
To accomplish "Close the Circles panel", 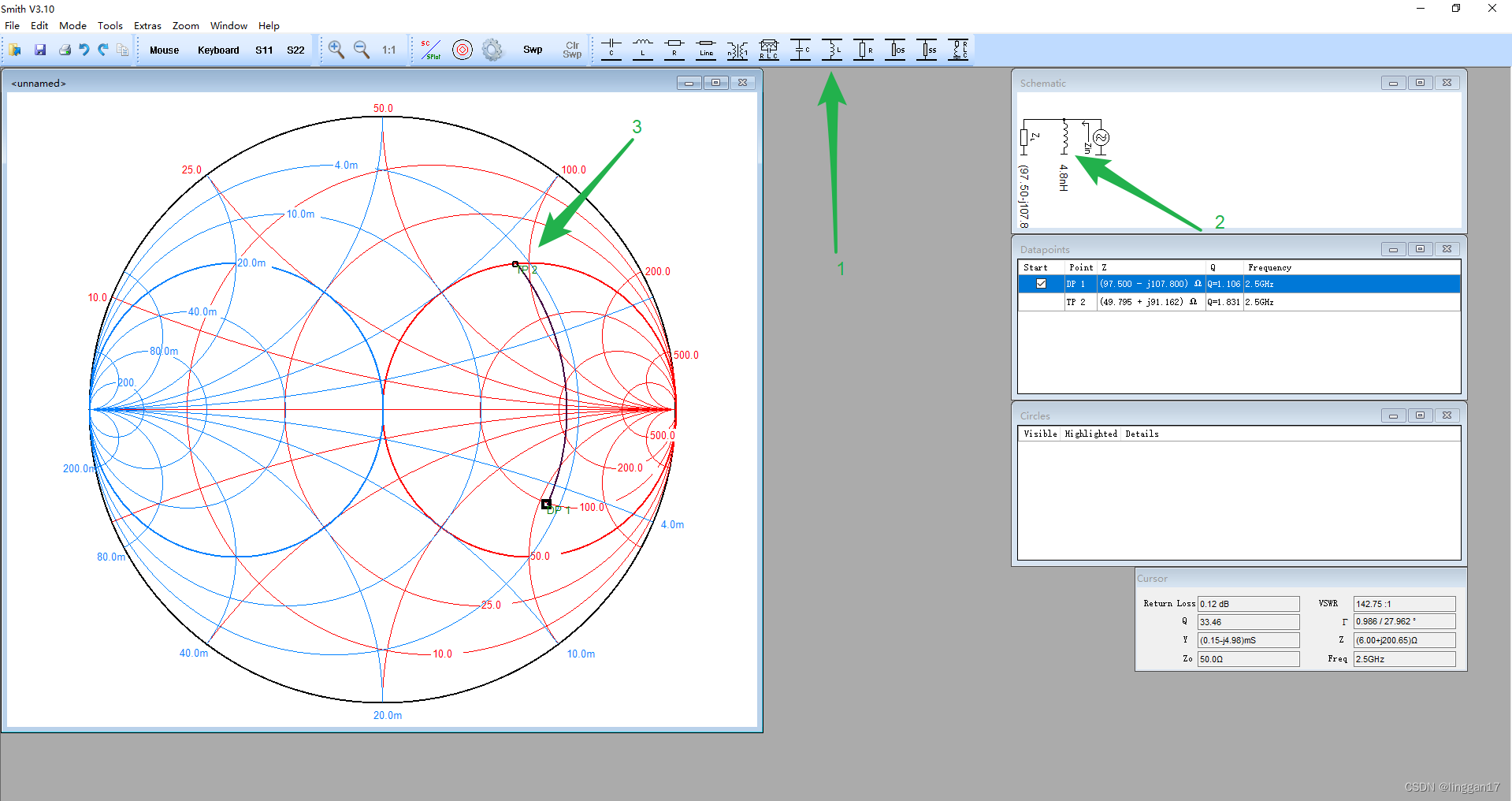I will [x=1447, y=415].
